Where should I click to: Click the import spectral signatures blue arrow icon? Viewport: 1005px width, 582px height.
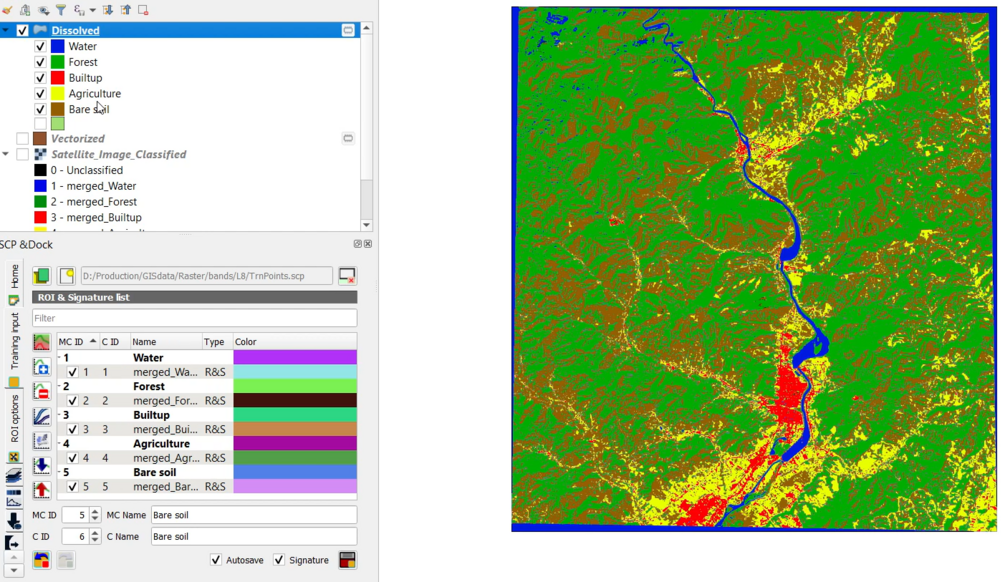point(42,465)
